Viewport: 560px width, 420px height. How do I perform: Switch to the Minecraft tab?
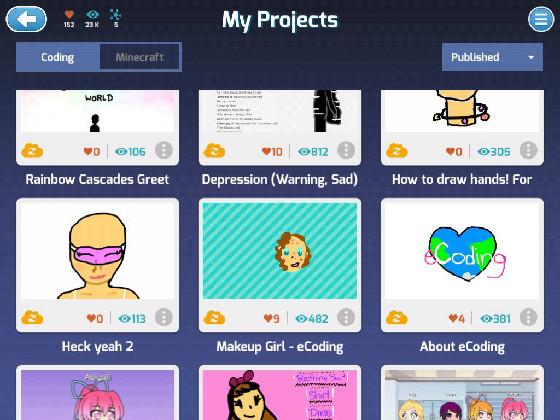pyautogui.click(x=140, y=57)
